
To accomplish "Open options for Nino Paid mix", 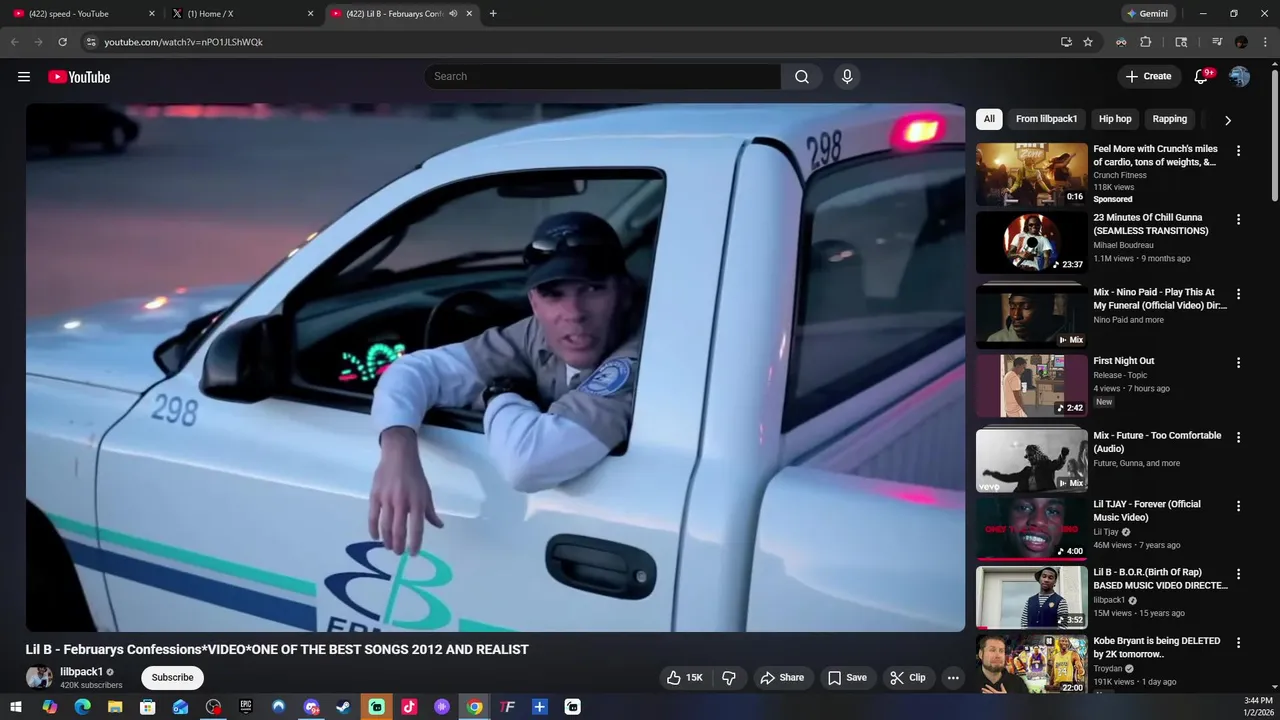I will pyautogui.click(x=1238, y=294).
